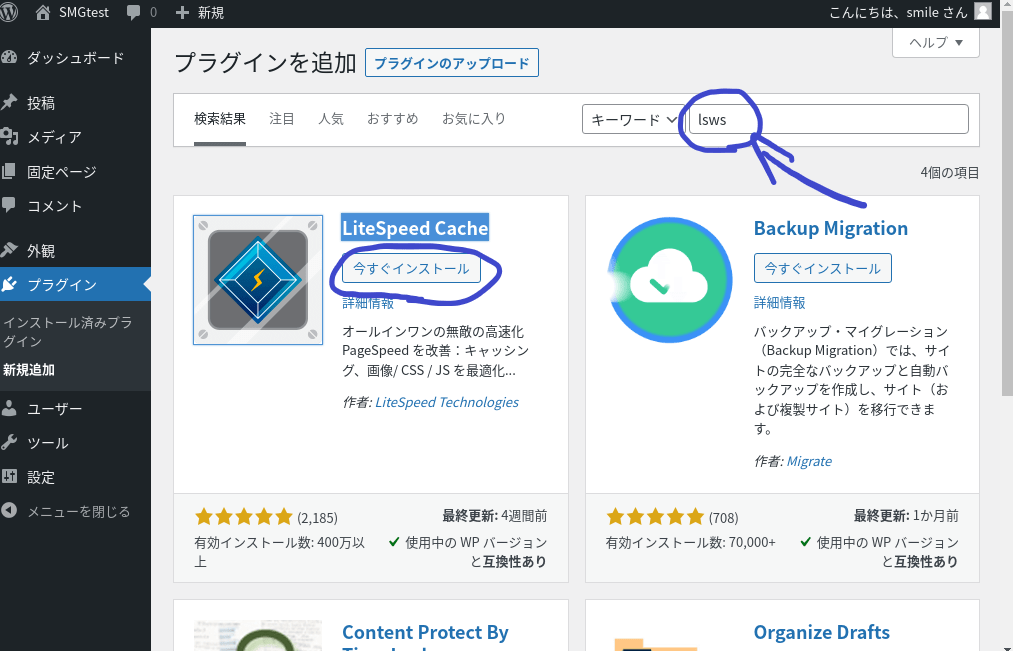Click the 設定 sliders icon
The image size is (1013, 651).
[9, 477]
